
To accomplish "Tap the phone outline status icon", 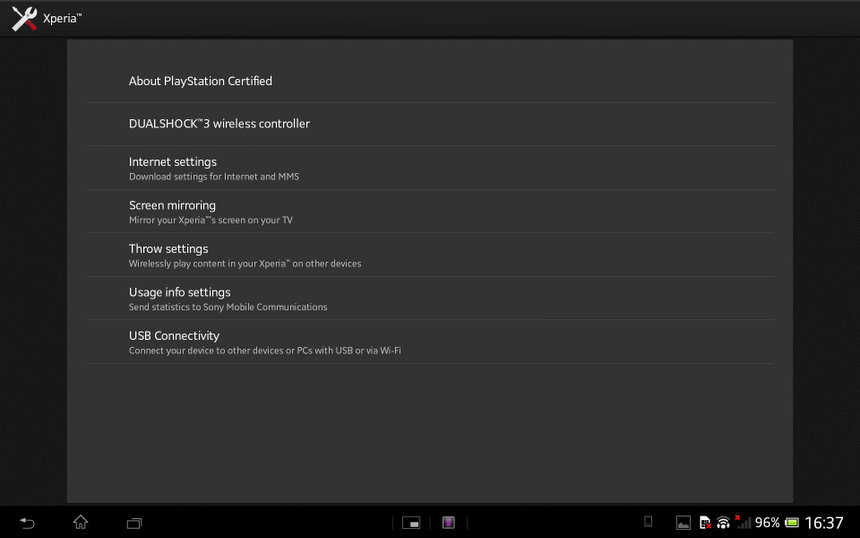I will click(x=648, y=521).
